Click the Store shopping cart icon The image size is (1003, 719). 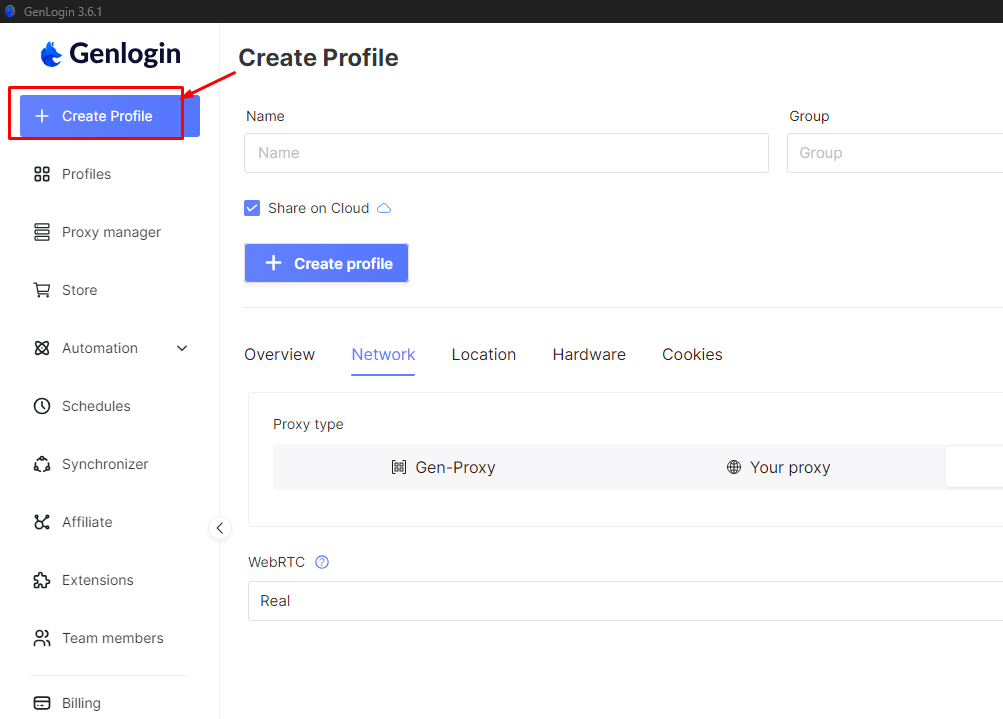point(42,290)
